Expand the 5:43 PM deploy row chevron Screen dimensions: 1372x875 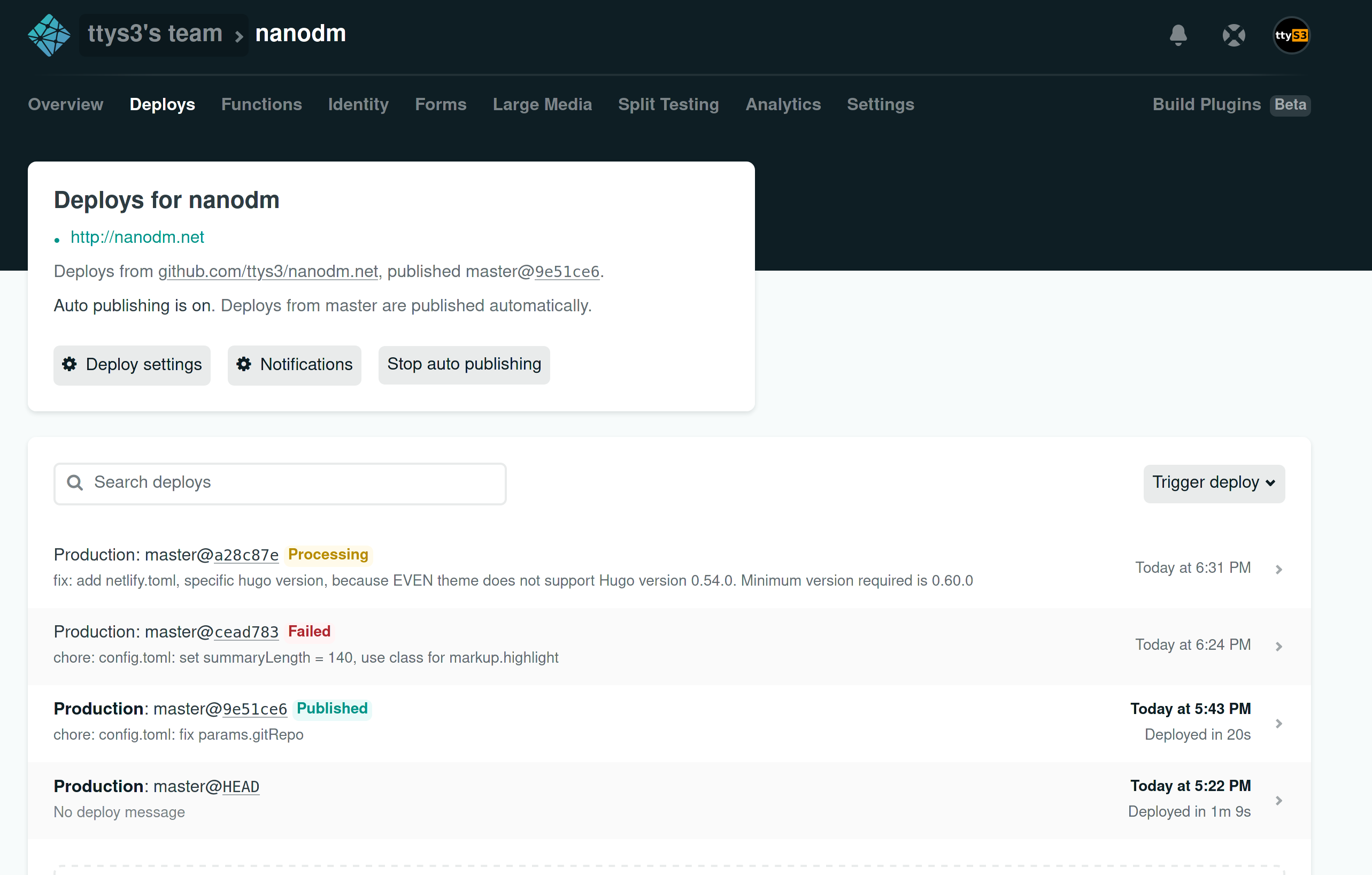click(x=1279, y=723)
